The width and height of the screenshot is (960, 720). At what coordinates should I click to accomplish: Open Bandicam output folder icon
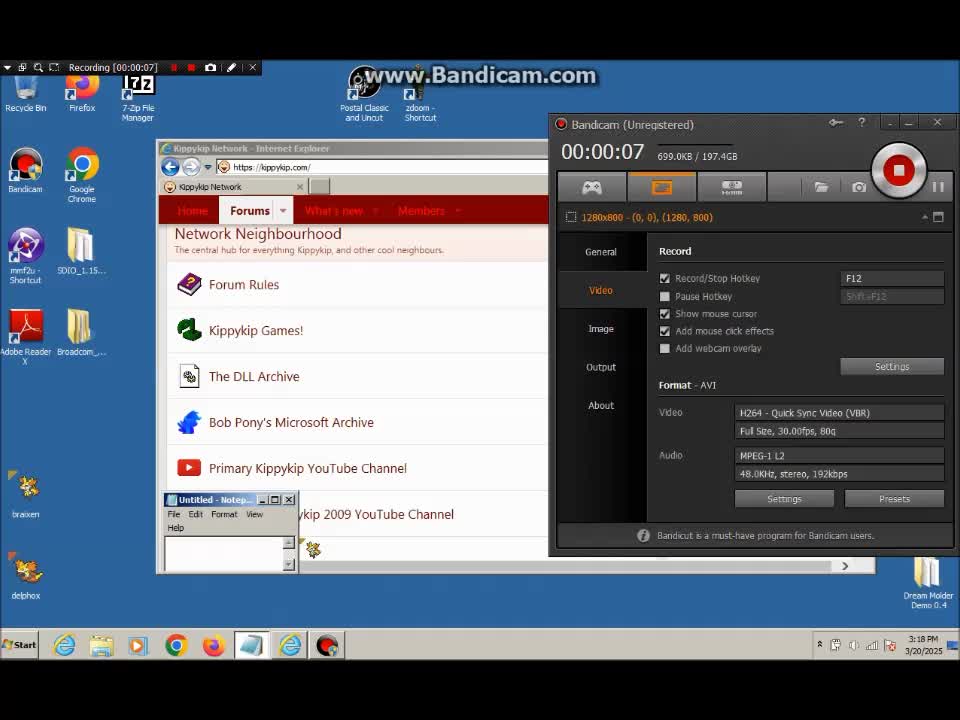point(821,187)
